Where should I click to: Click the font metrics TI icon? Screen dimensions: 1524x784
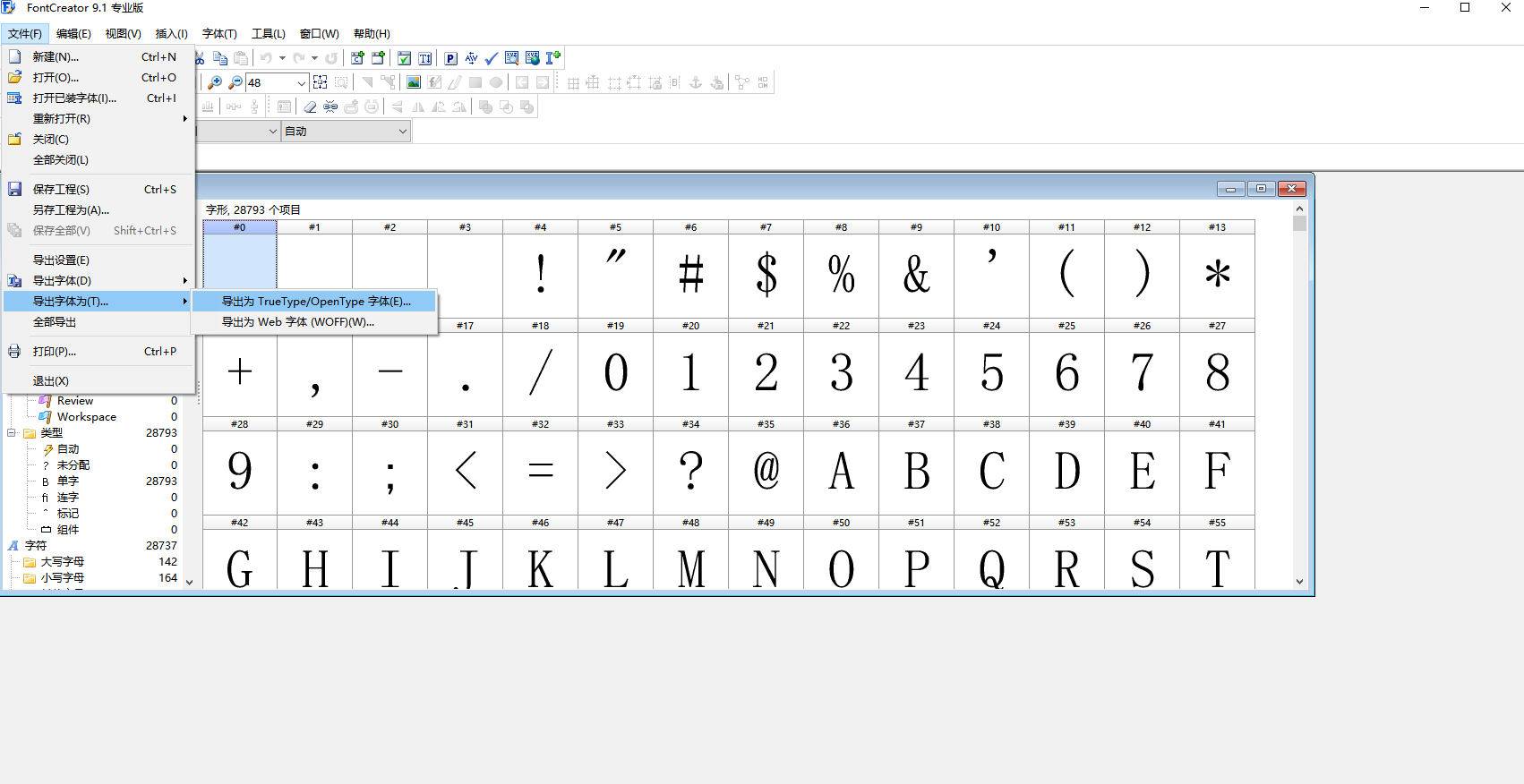[425, 58]
